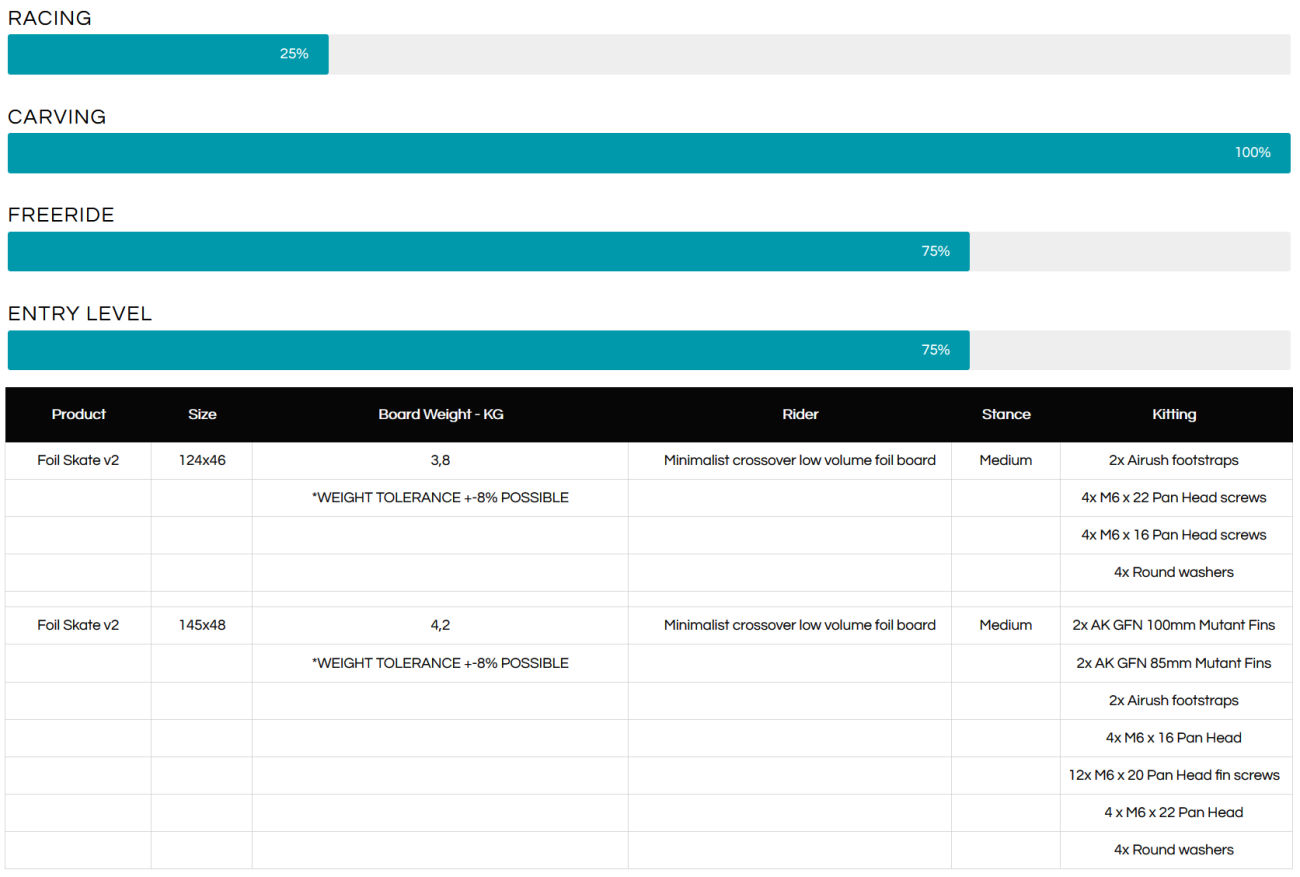
Task: Click the Board Weight - KG column header
Action: [x=440, y=414]
